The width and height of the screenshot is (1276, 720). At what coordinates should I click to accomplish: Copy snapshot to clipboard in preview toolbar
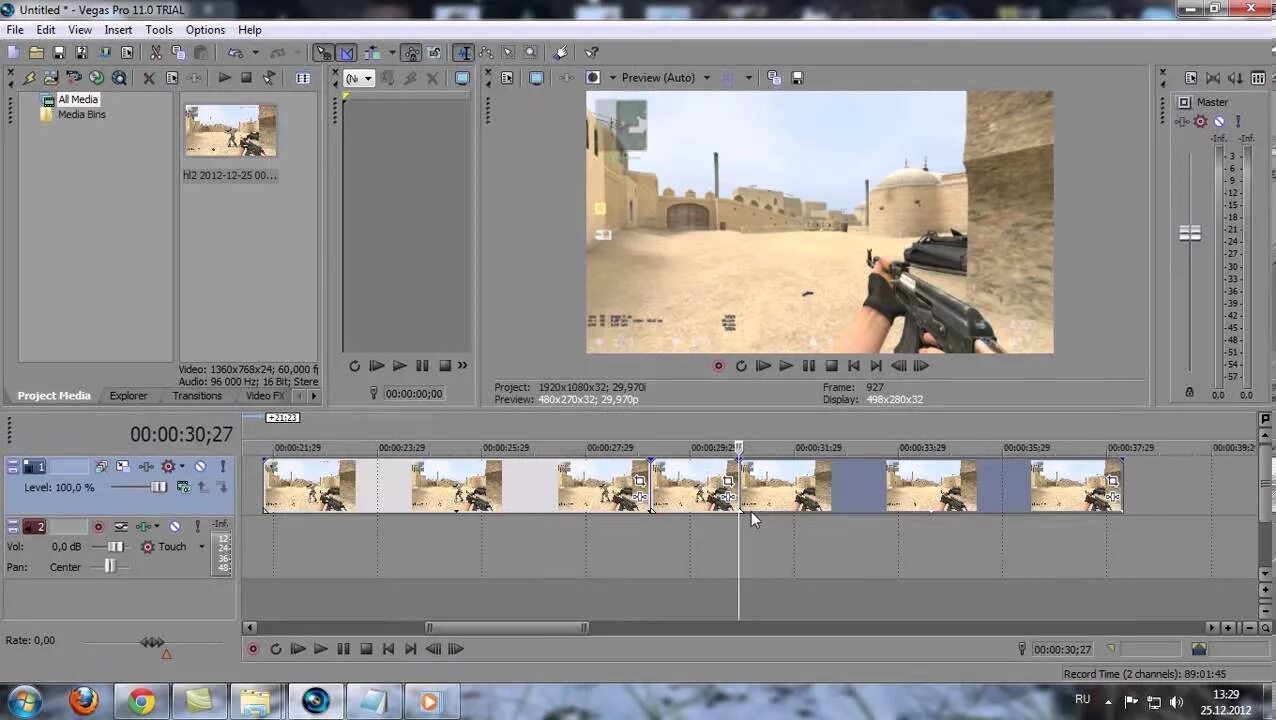pos(774,78)
